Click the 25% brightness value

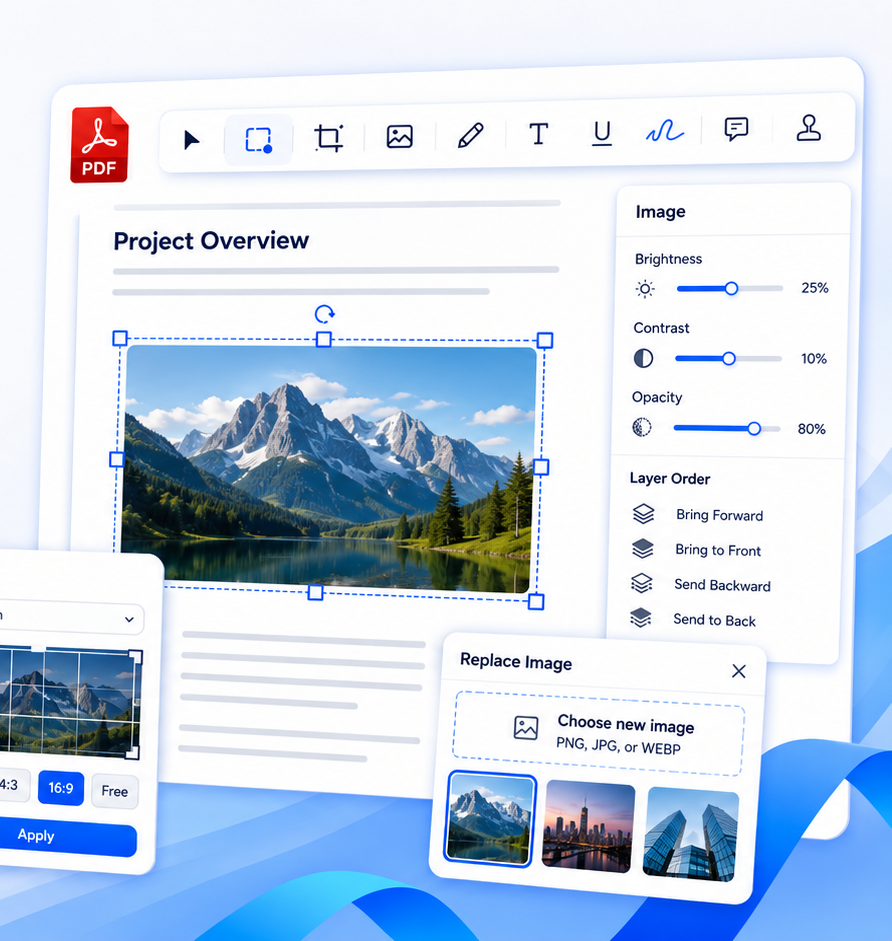[815, 288]
